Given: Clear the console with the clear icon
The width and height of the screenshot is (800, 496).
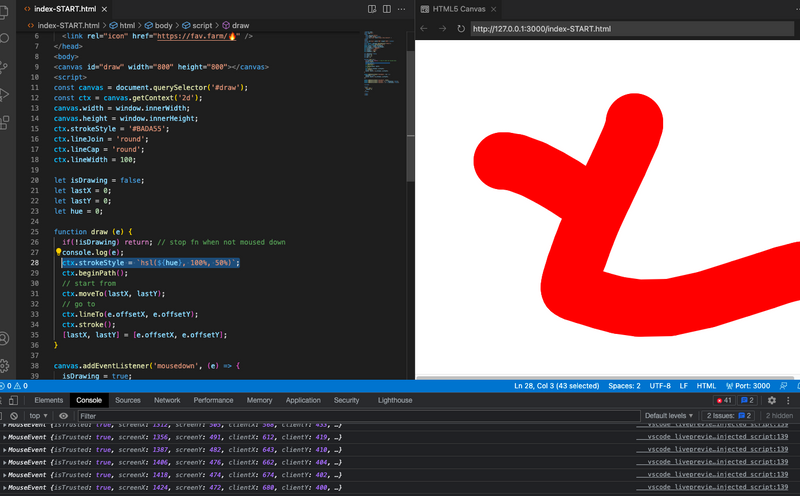Looking at the screenshot, I should pos(14,415).
